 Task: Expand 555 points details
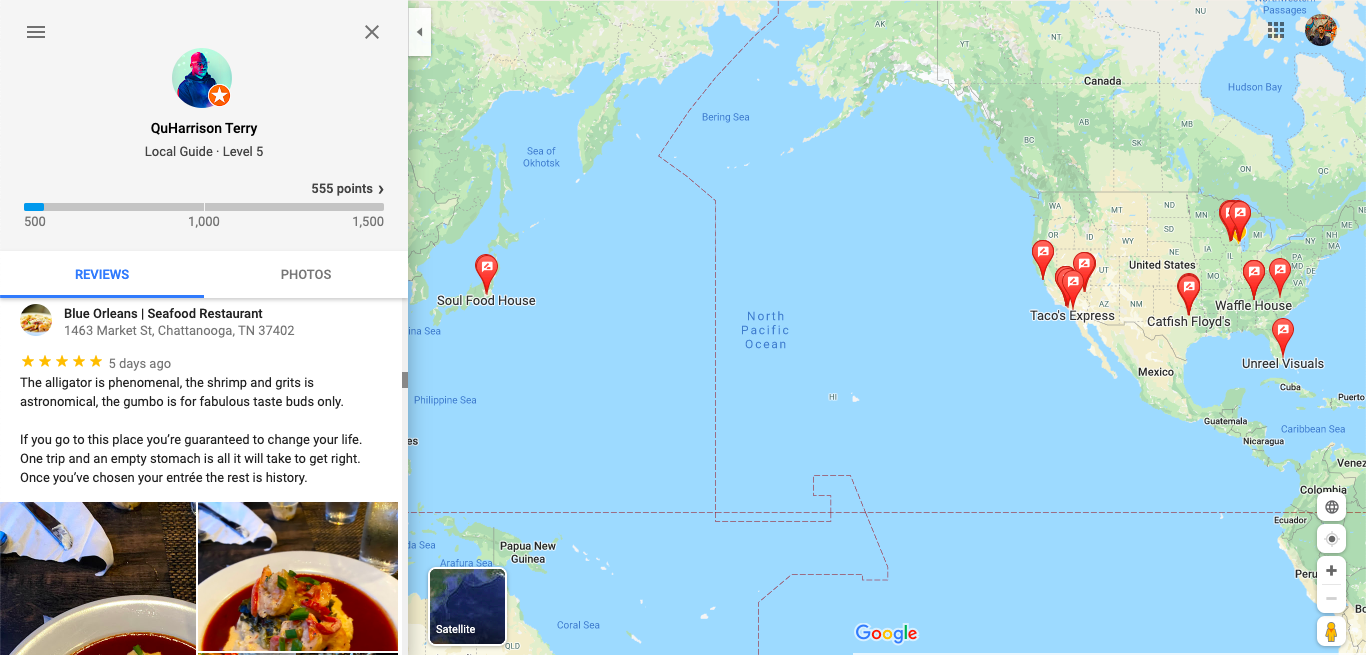(348, 189)
